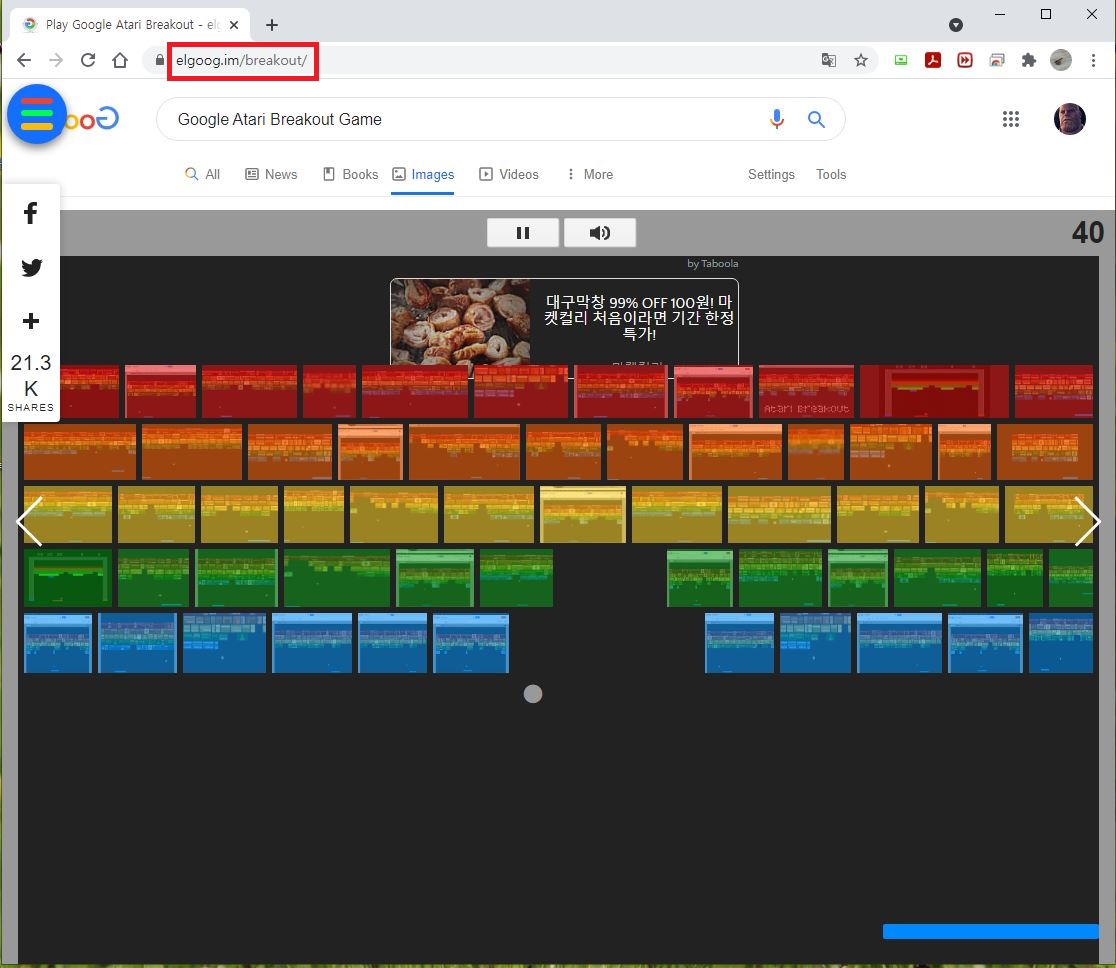Pause the Breakout game
The height and width of the screenshot is (968, 1116).
coord(522,233)
